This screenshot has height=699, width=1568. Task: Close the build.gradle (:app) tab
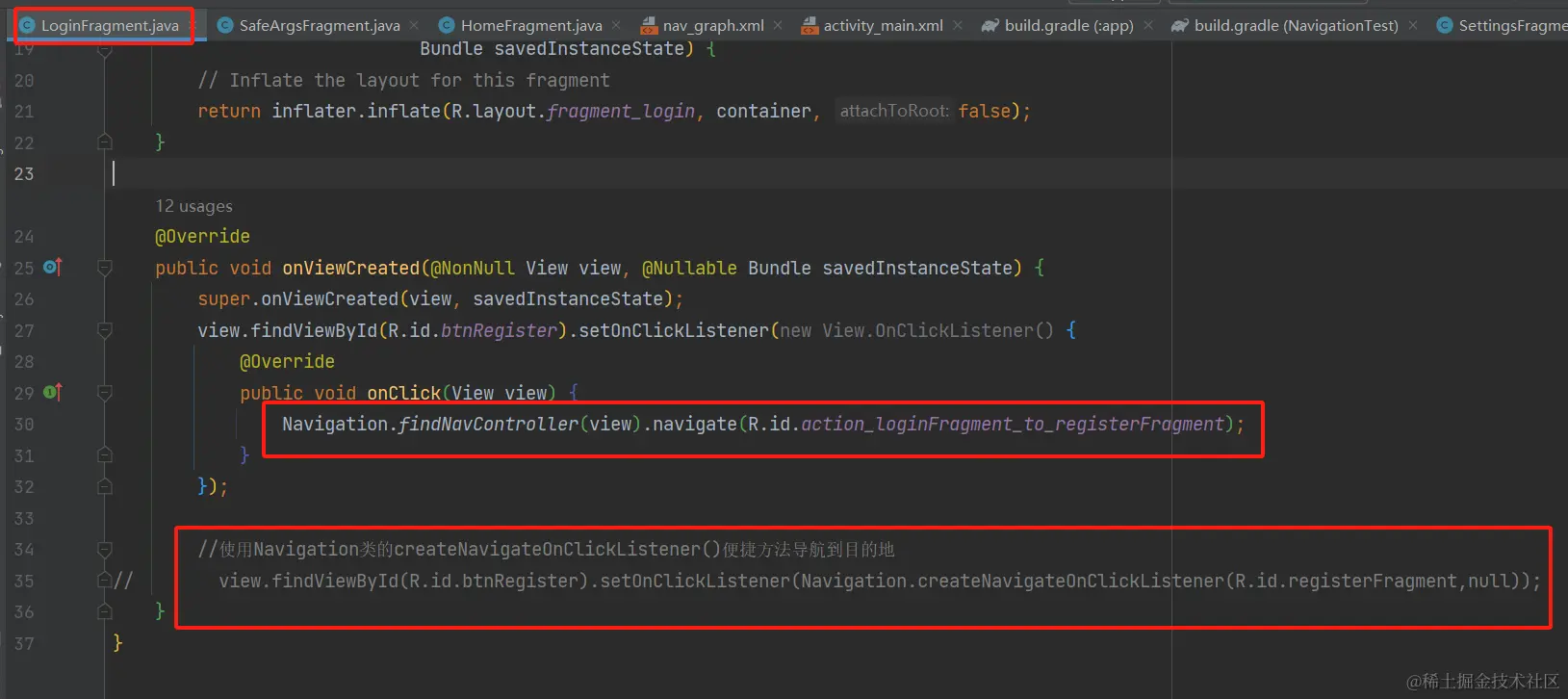pos(1147,26)
